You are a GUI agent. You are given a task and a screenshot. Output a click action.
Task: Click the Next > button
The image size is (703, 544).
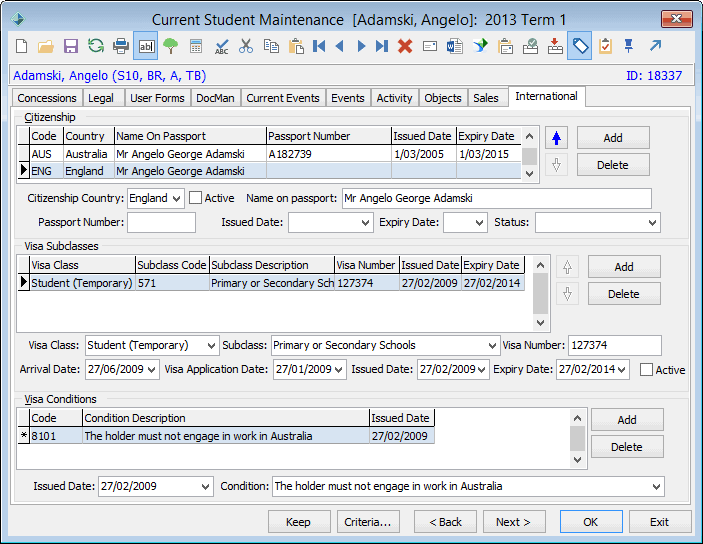(x=514, y=522)
